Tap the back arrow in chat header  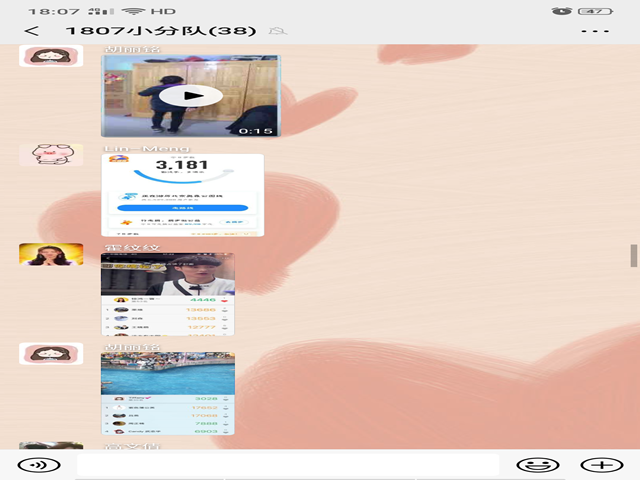point(32,30)
